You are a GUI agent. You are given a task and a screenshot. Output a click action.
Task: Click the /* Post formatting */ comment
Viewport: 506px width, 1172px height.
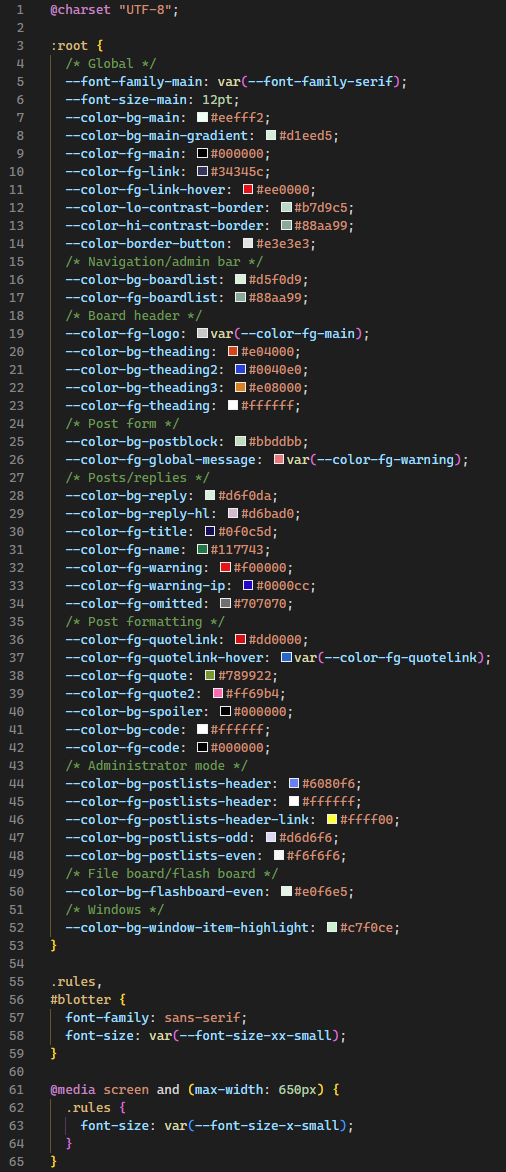pyautogui.click(x=145, y=621)
